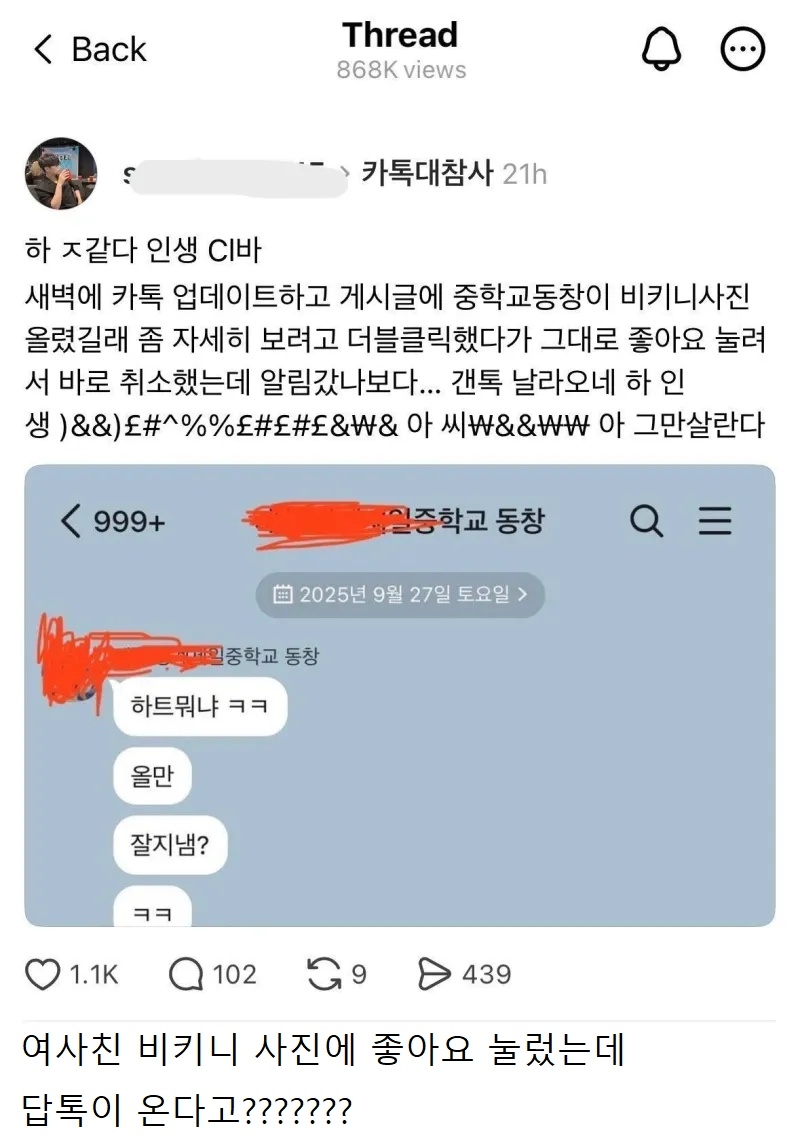Open the 102 replies count
The width and height of the screenshot is (800, 1148).
click(234, 974)
